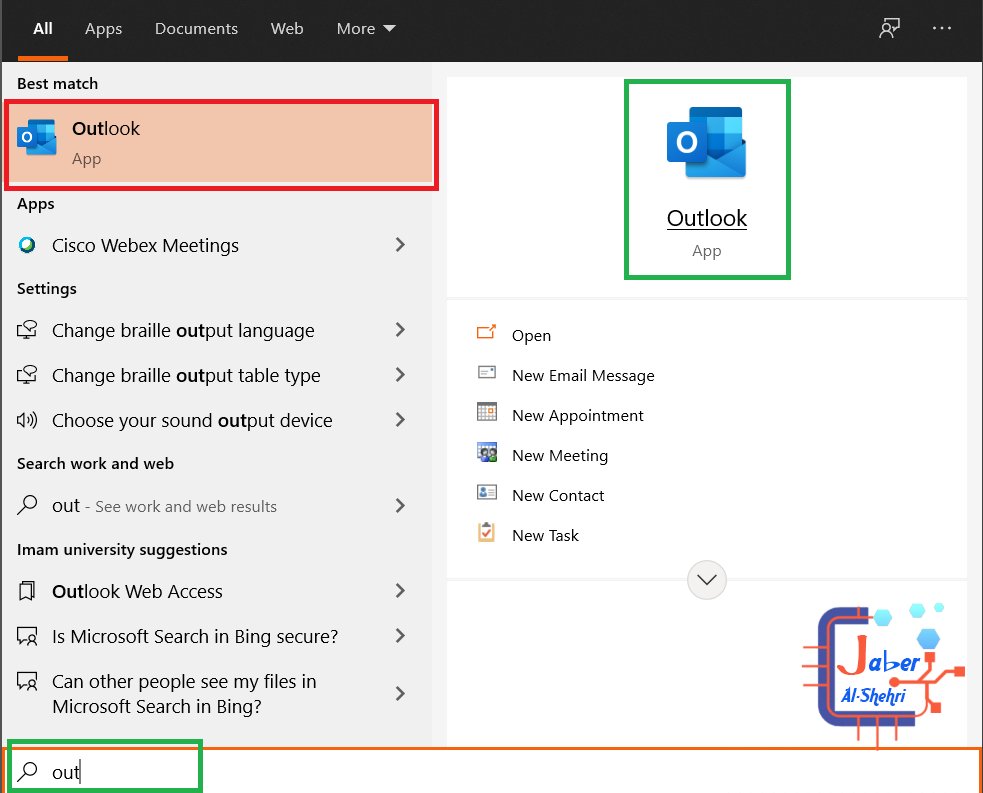Click the Cisco Webex Meetings icon

tap(27, 245)
